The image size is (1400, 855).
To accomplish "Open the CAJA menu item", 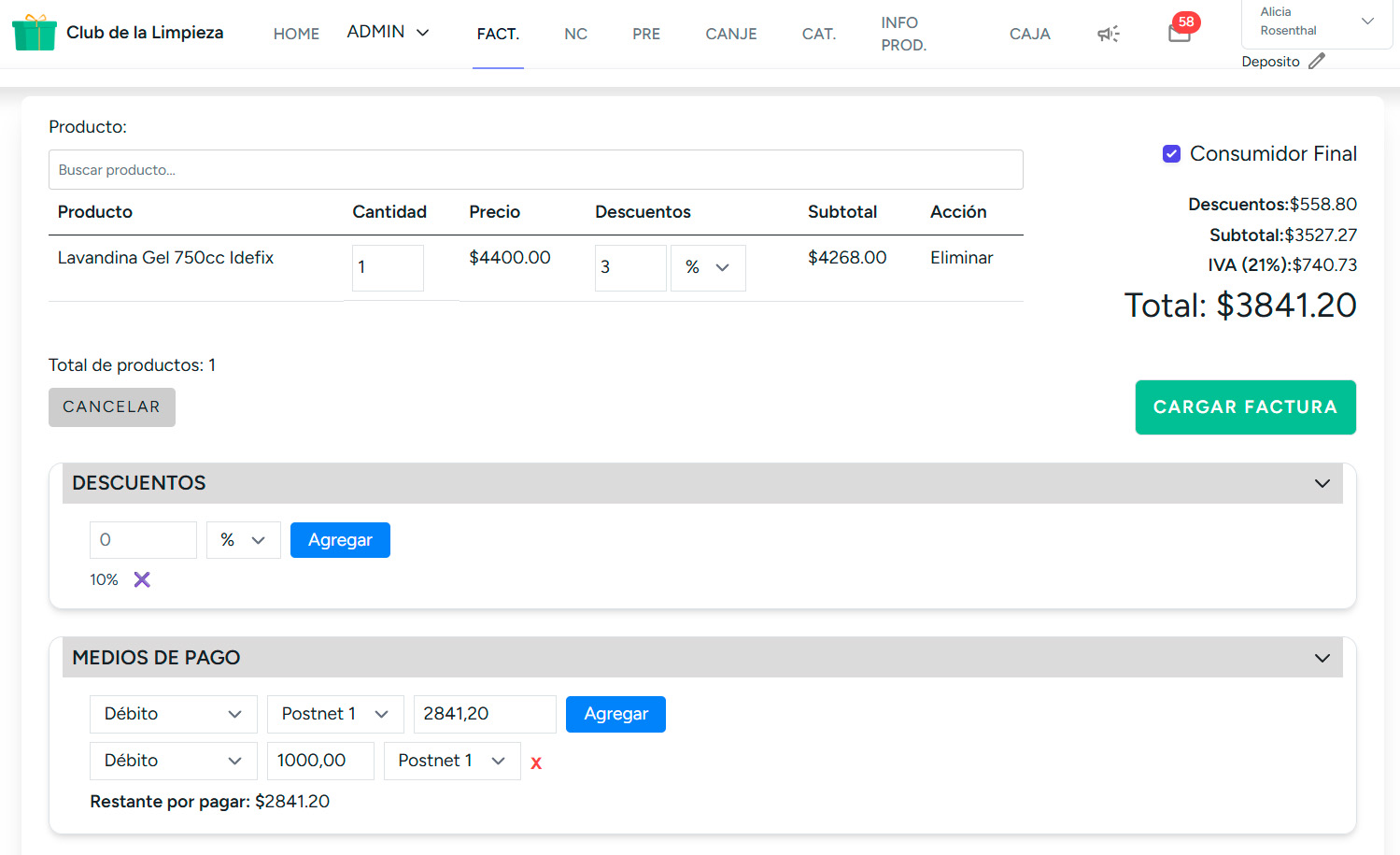I will pyautogui.click(x=1030, y=34).
